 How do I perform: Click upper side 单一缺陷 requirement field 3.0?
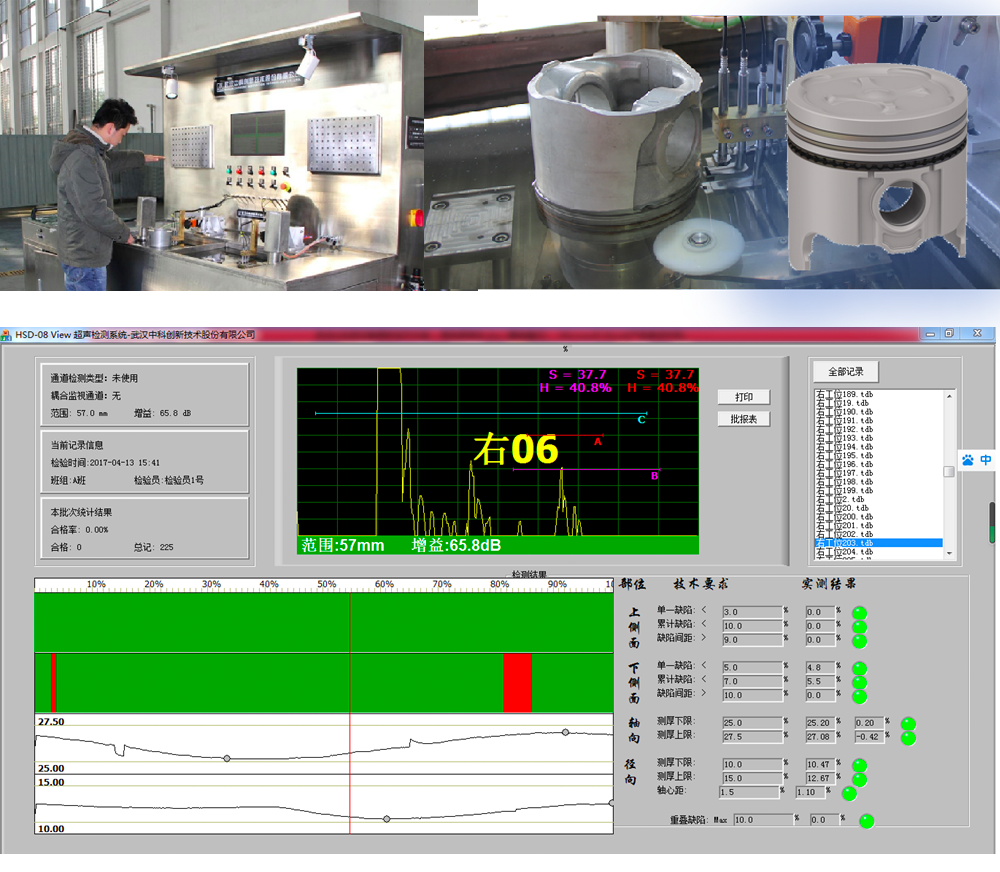[752, 612]
